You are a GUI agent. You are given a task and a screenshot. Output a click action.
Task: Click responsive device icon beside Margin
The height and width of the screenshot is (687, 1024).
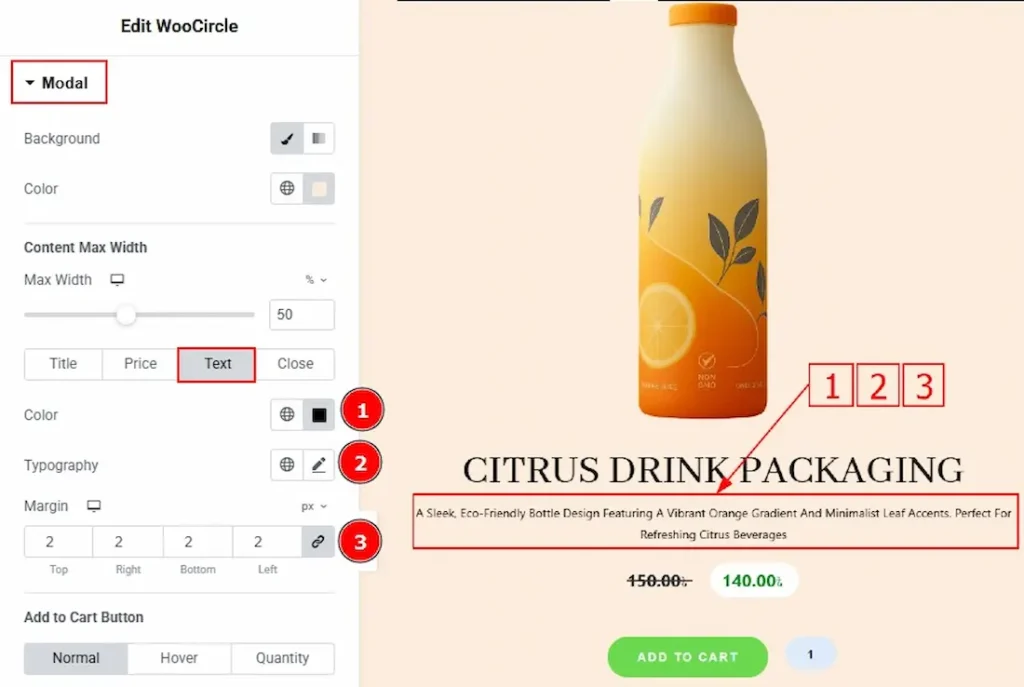pos(94,506)
